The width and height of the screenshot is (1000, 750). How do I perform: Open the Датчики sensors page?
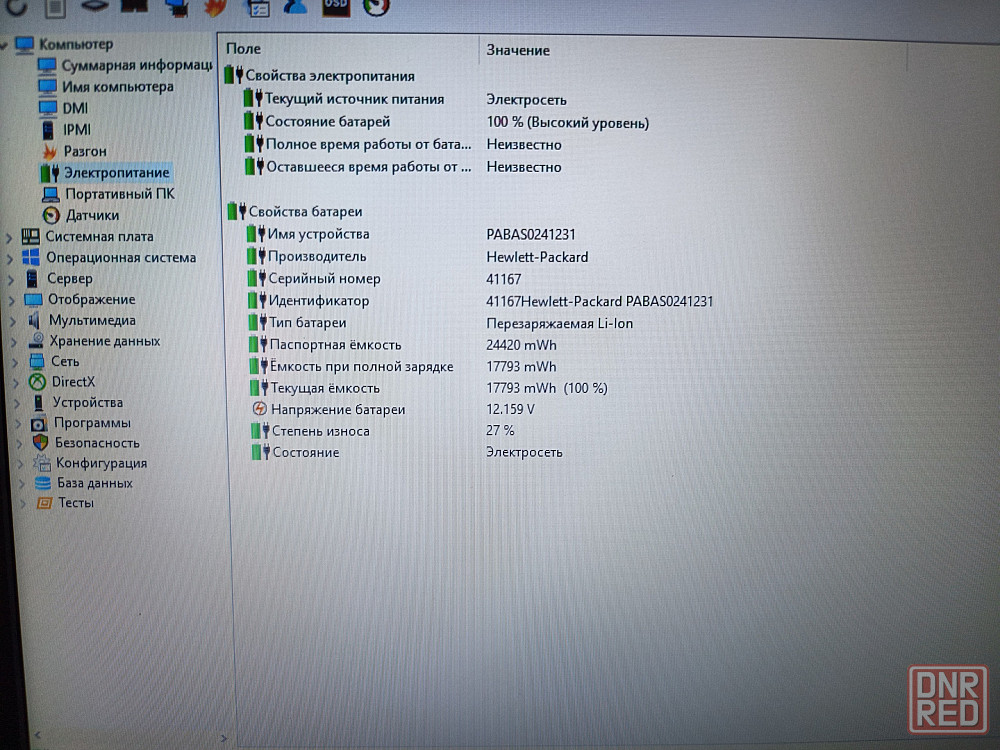(x=92, y=215)
